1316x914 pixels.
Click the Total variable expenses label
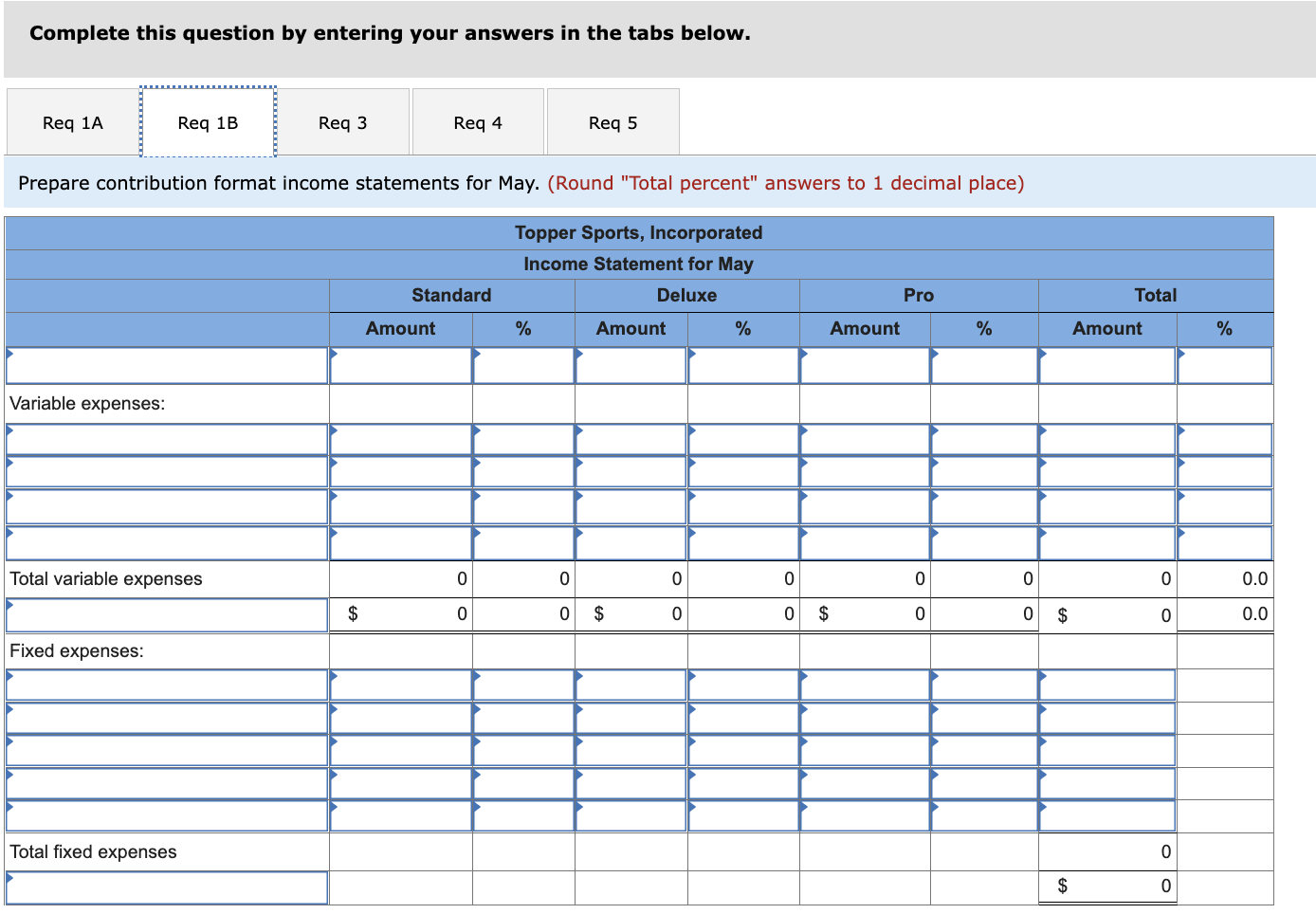106,578
